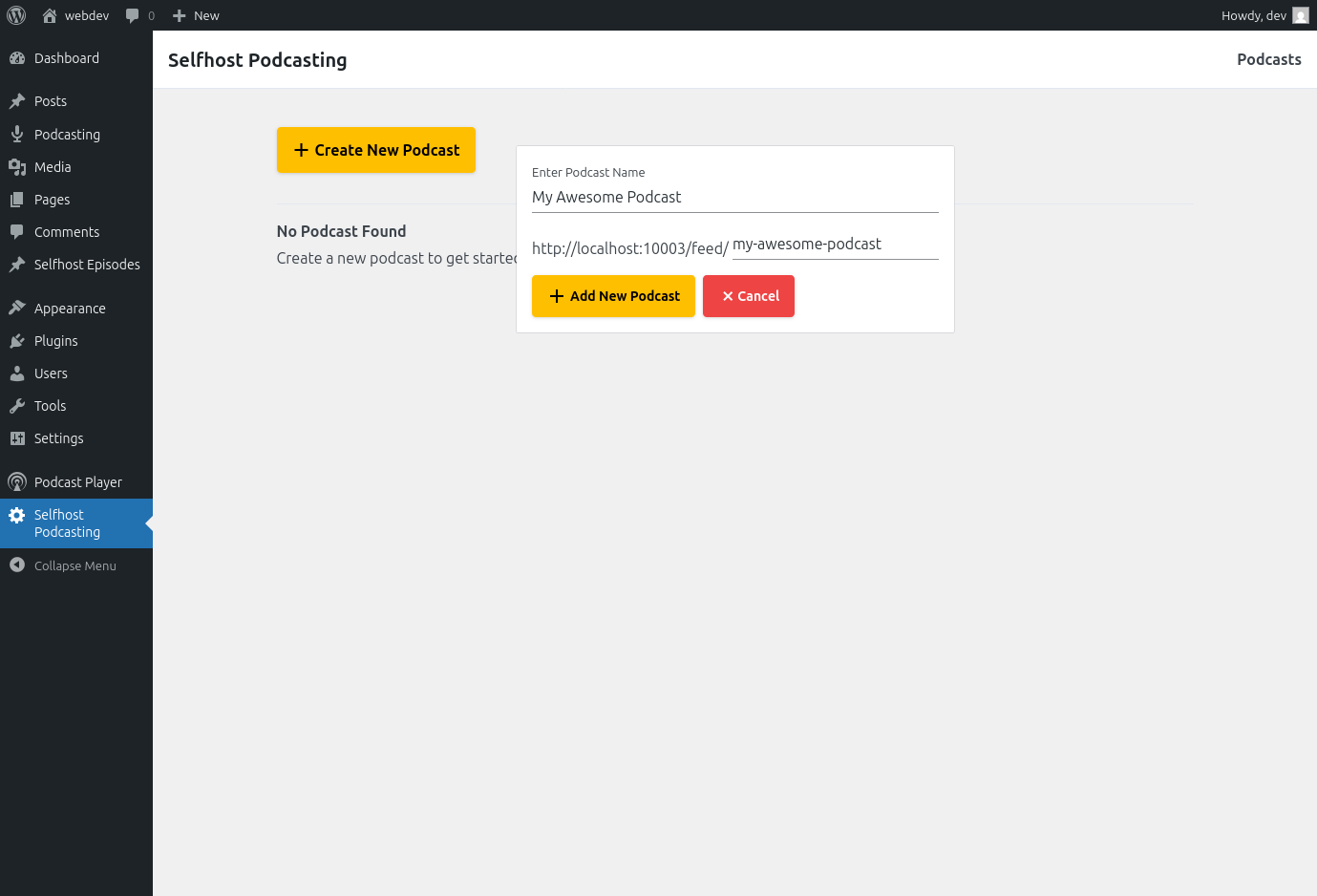Click the plus icon beside New
This screenshot has height=896, width=1317.
(x=179, y=15)
